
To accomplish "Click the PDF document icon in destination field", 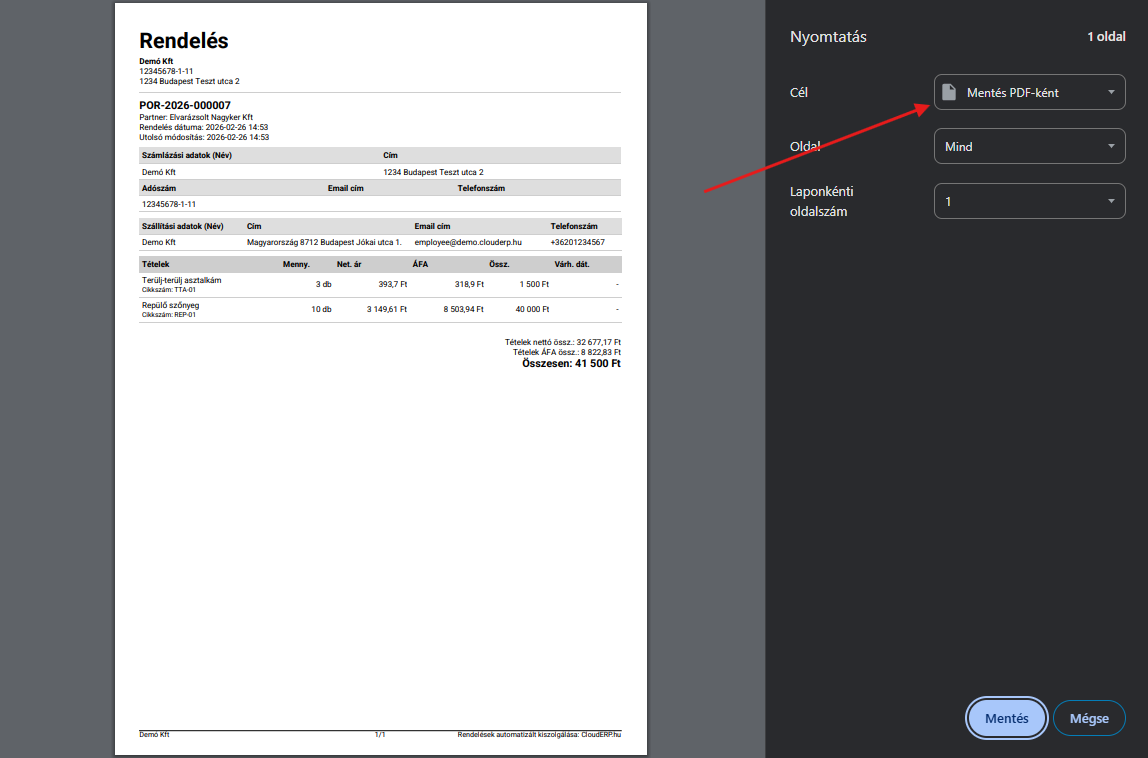I will click(x=949, y=93).
